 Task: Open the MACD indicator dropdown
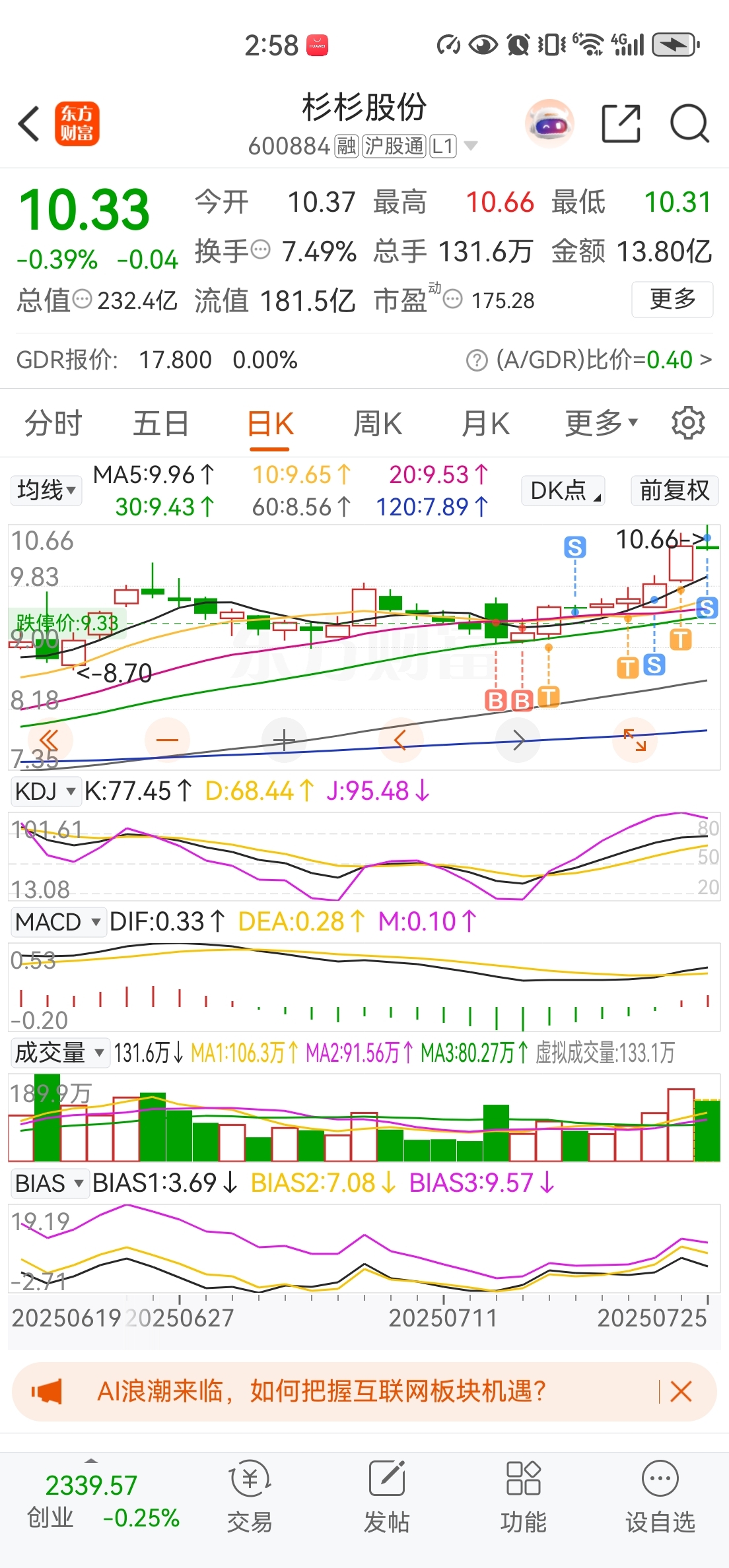point(58,921)
